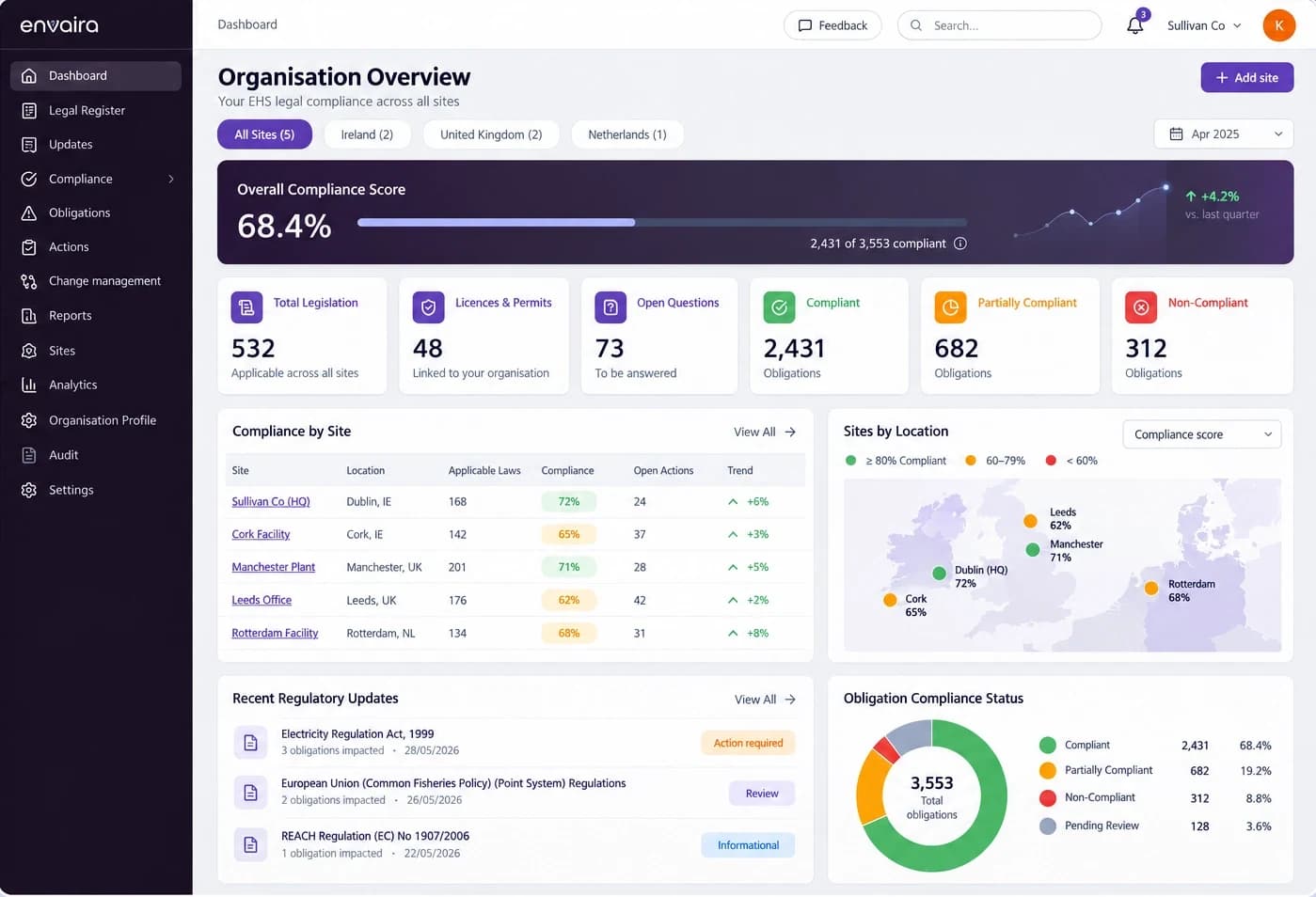
Task: Click the Analytics bar chart icon
Action: (x=29, y=385)
